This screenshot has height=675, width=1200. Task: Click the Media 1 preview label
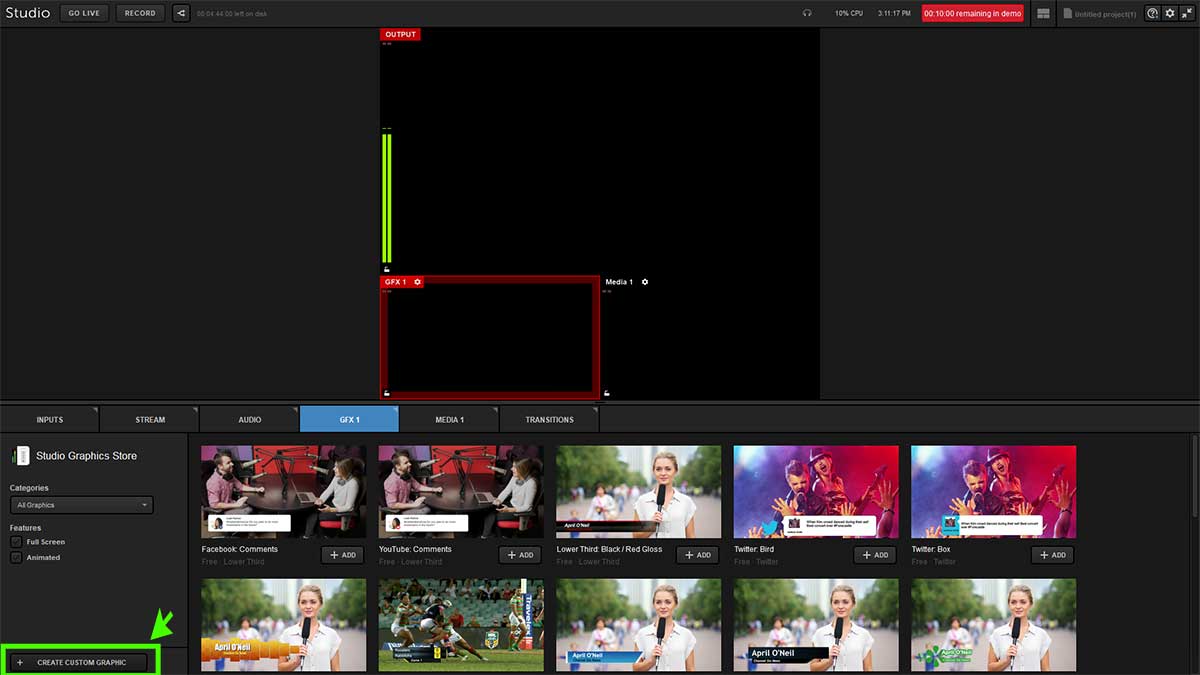click(619, 282)
